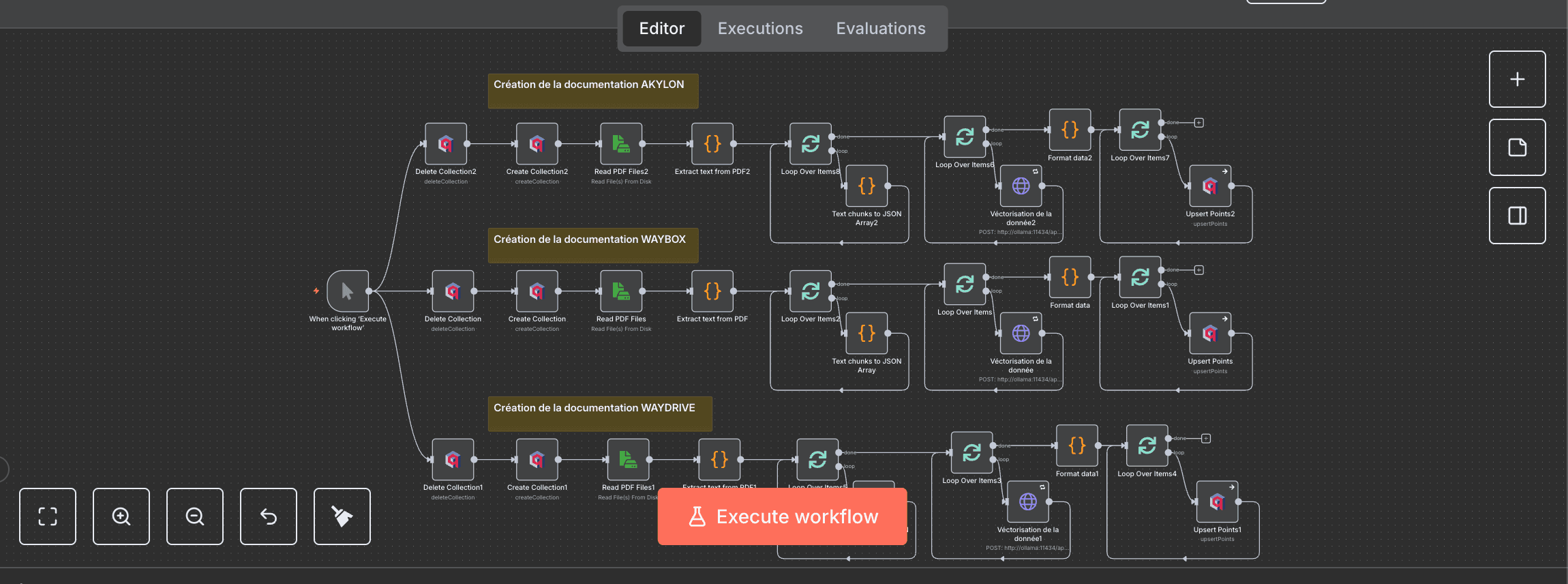Viewport: 1568px width, 584px height.
Task: Click the Execute workflow button
Action: (782, 516)
